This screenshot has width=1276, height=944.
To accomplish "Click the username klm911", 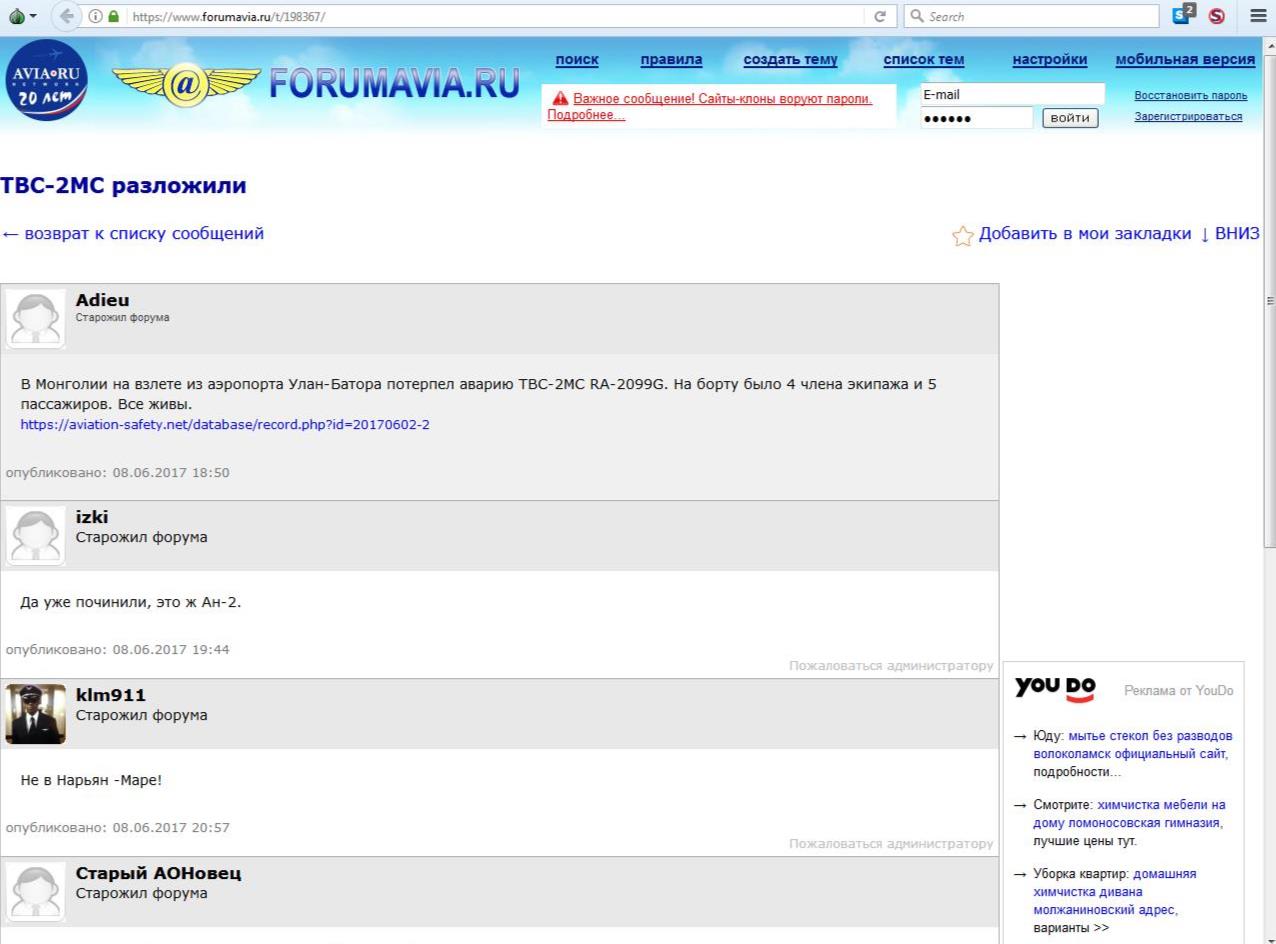I will [x=111, y=695].
